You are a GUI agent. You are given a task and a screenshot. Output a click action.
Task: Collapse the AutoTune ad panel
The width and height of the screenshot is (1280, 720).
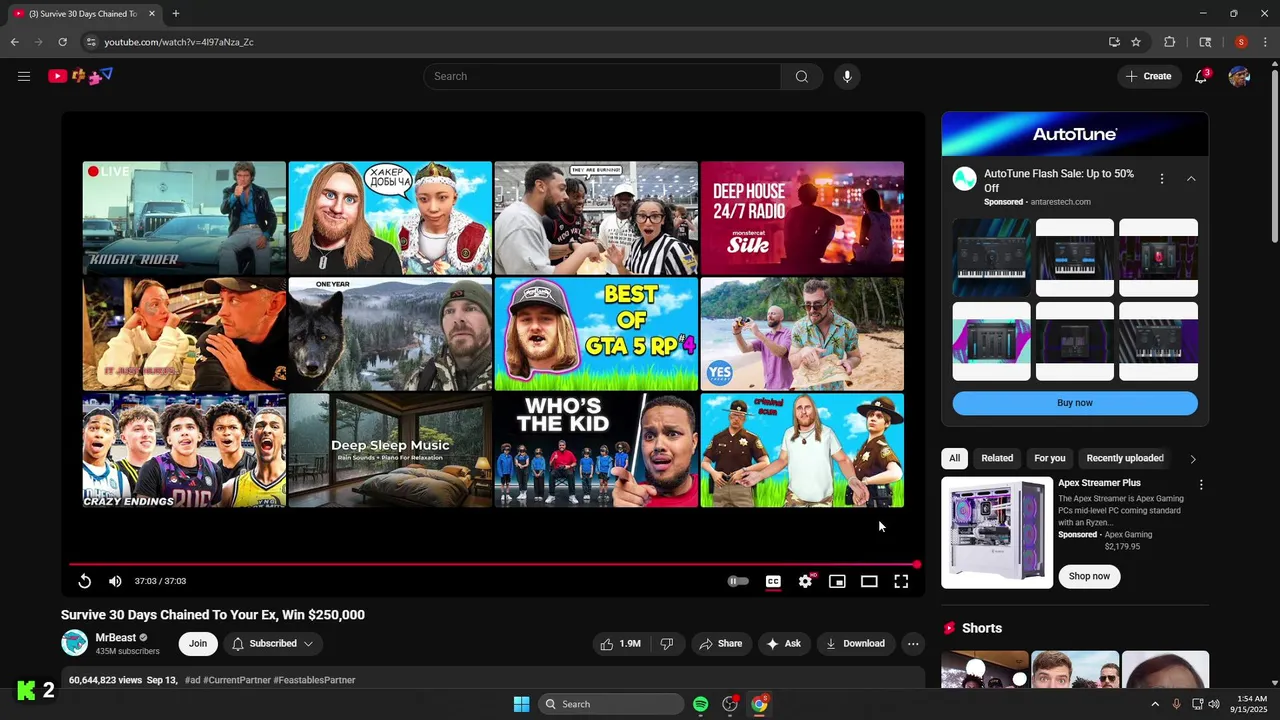click(x=1191, y=179)
